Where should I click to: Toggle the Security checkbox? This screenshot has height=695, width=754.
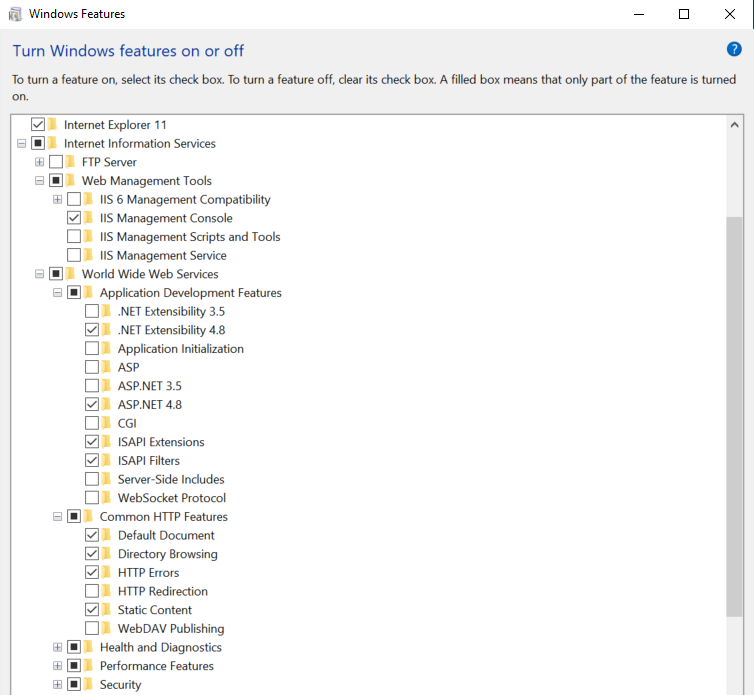(74, 684)
